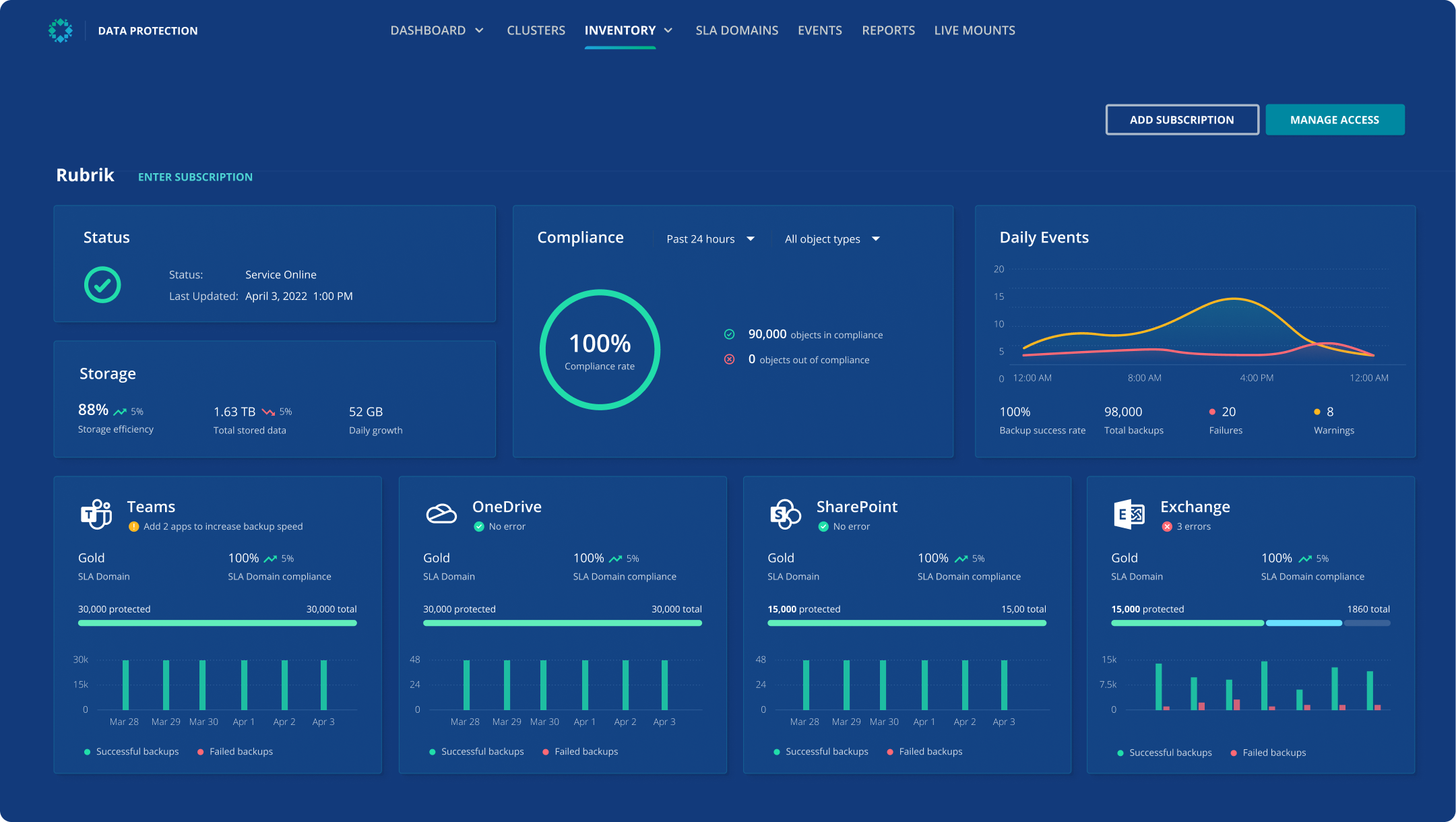Click Failed backups legend in Exchange card

tap(1268, 753)
